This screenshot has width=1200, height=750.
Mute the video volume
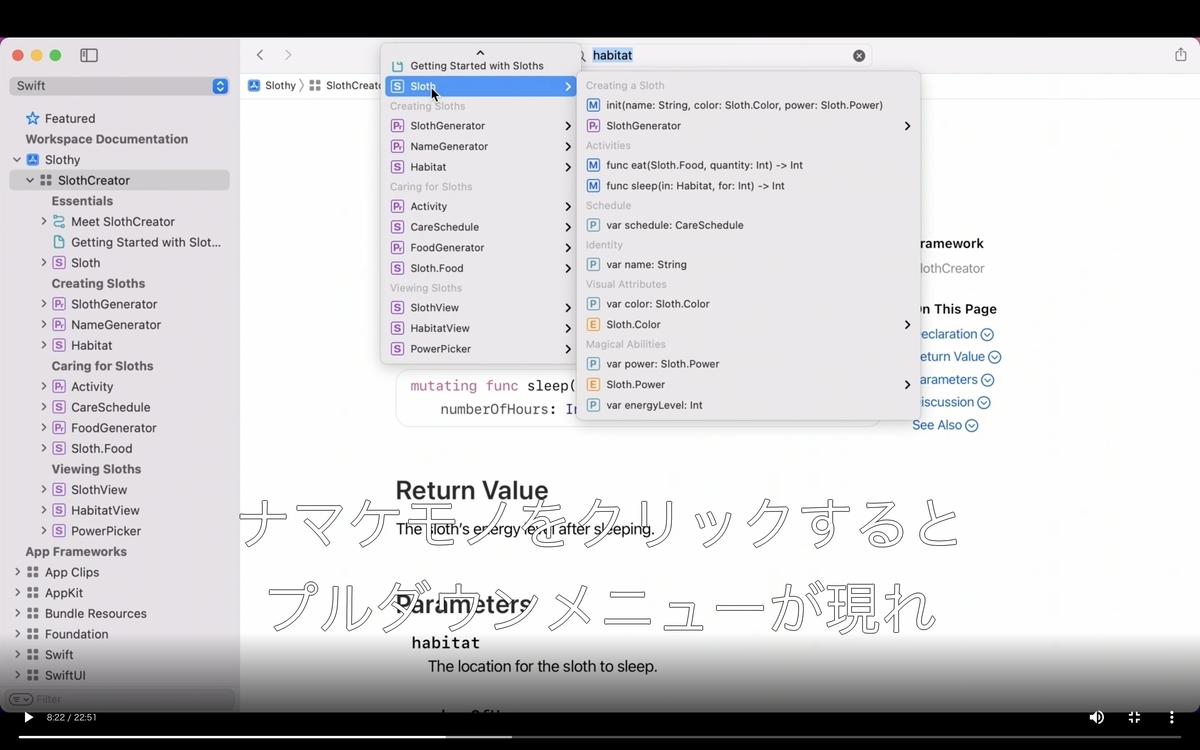[1096, 717]
